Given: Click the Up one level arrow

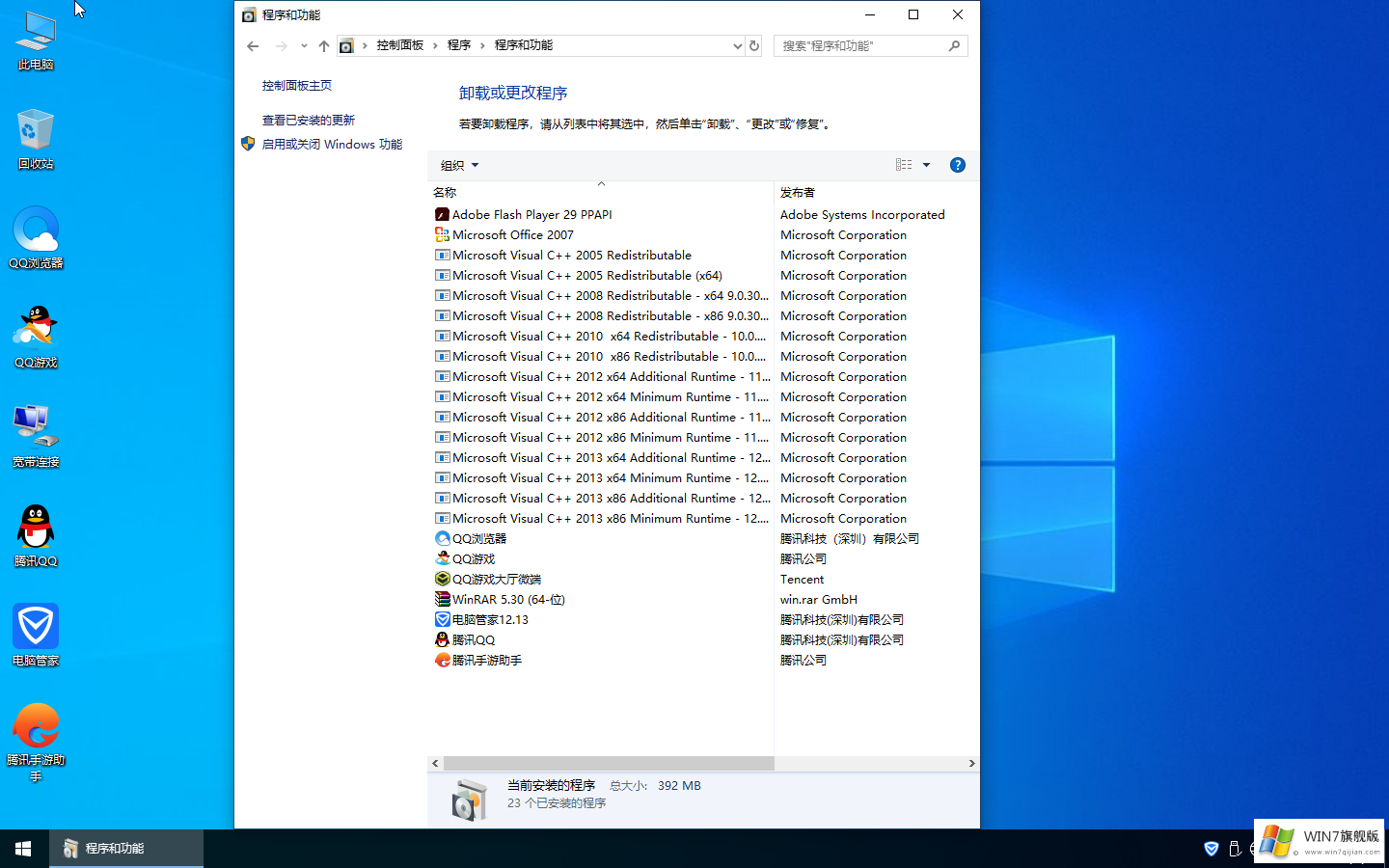Looking at the screenshot, I should [324, 45].
